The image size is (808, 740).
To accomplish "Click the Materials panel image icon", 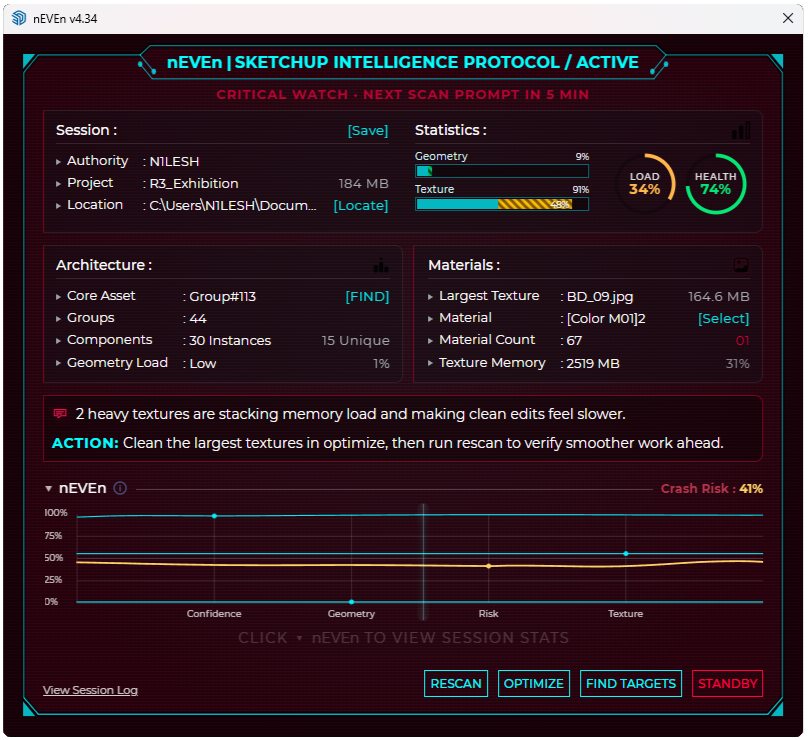I will click(740, 265).
